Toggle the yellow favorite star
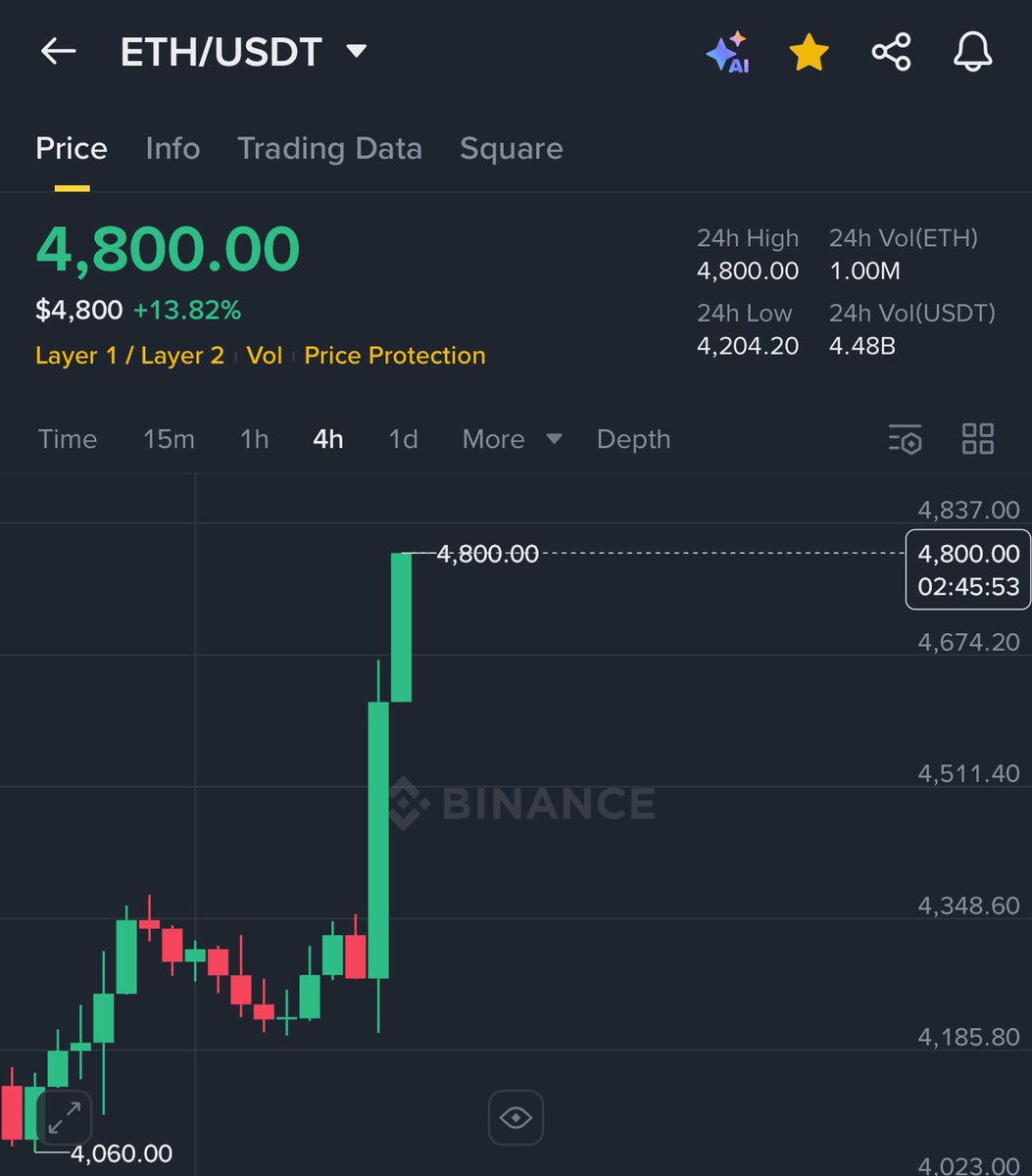The height and width of the screenshot is (1176, 1032). coord(810,52)
